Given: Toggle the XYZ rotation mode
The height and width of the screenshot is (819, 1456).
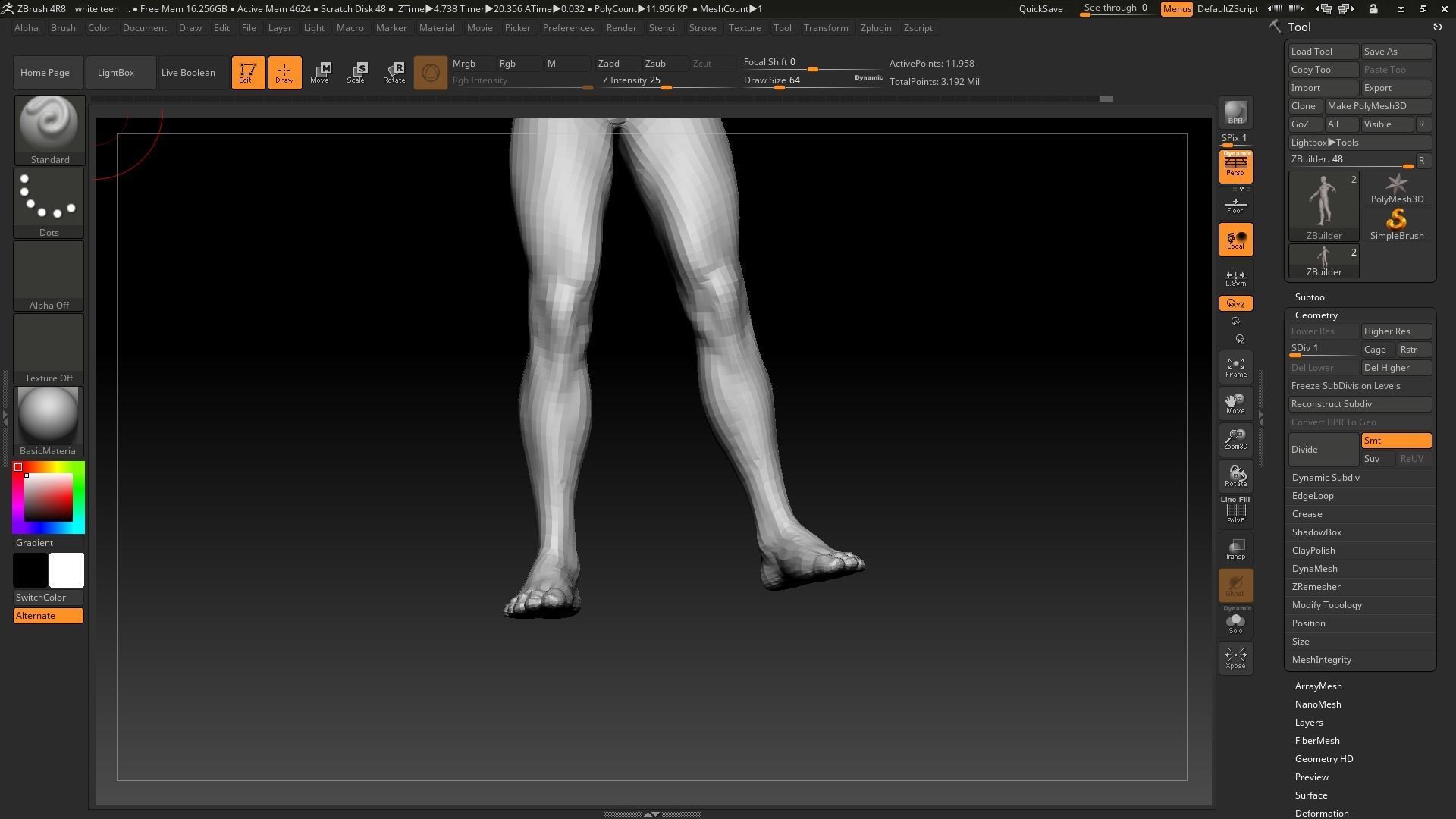Looking at the screenshot, I should 1235,303.
